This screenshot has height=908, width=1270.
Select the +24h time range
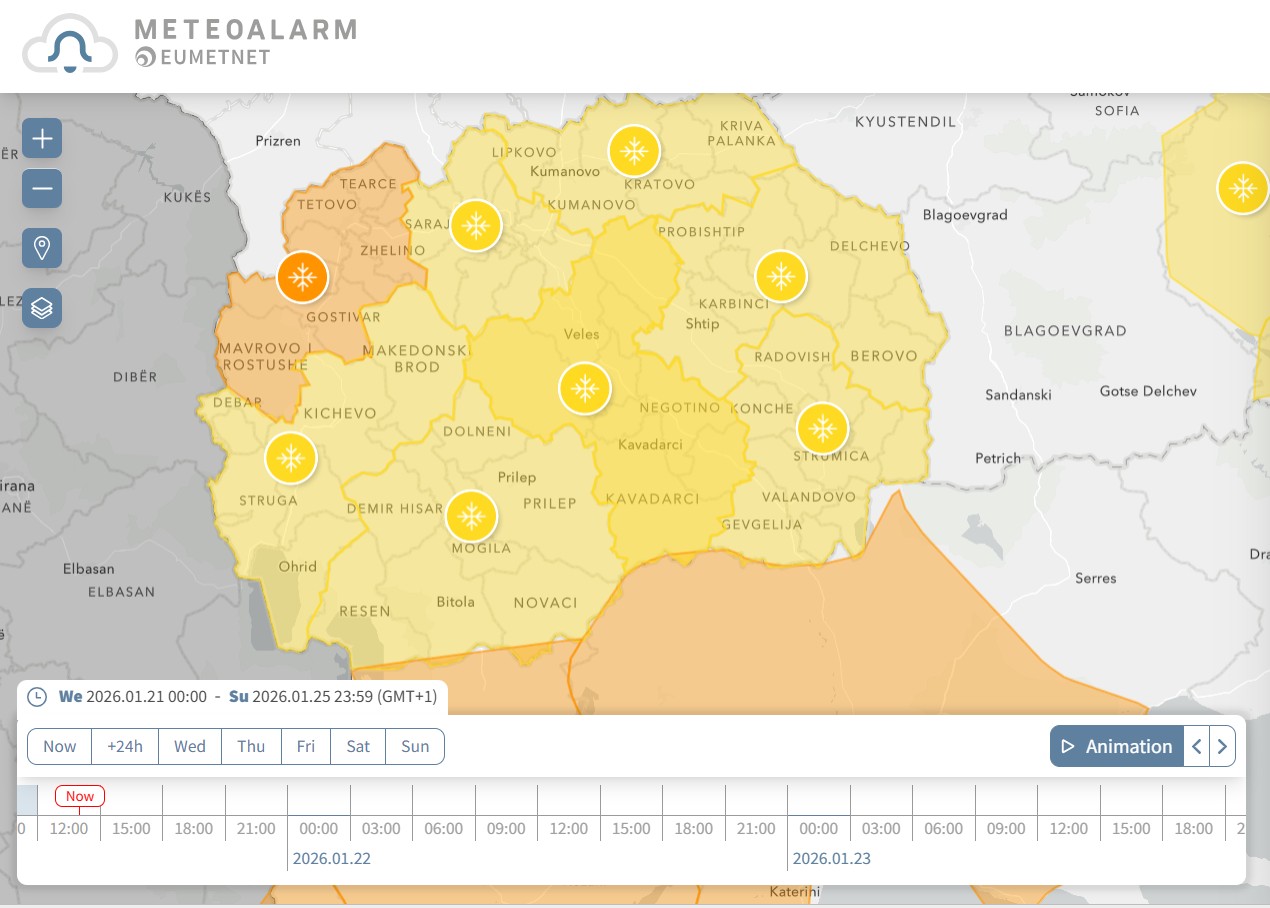click(125, 746)
